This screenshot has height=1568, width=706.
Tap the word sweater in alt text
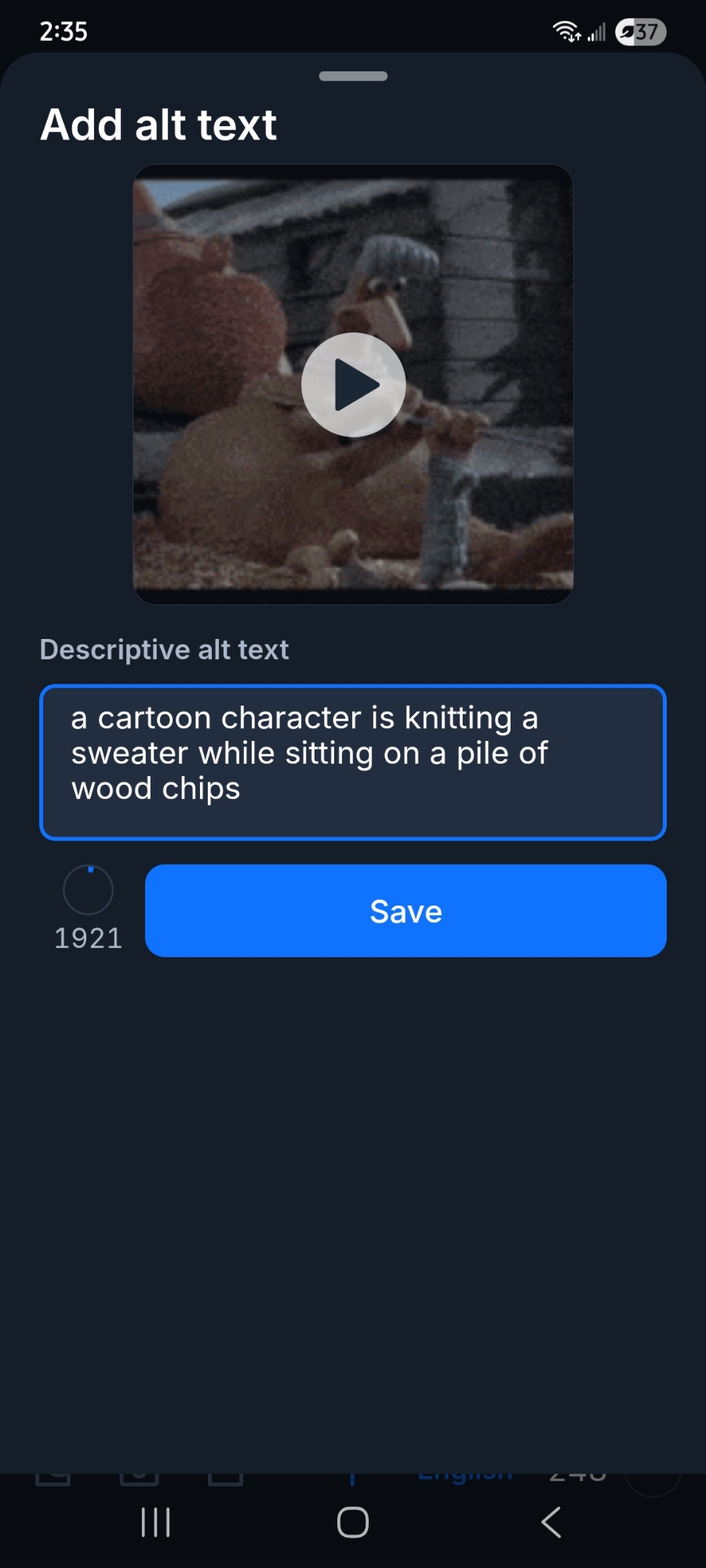coord(129,753)
